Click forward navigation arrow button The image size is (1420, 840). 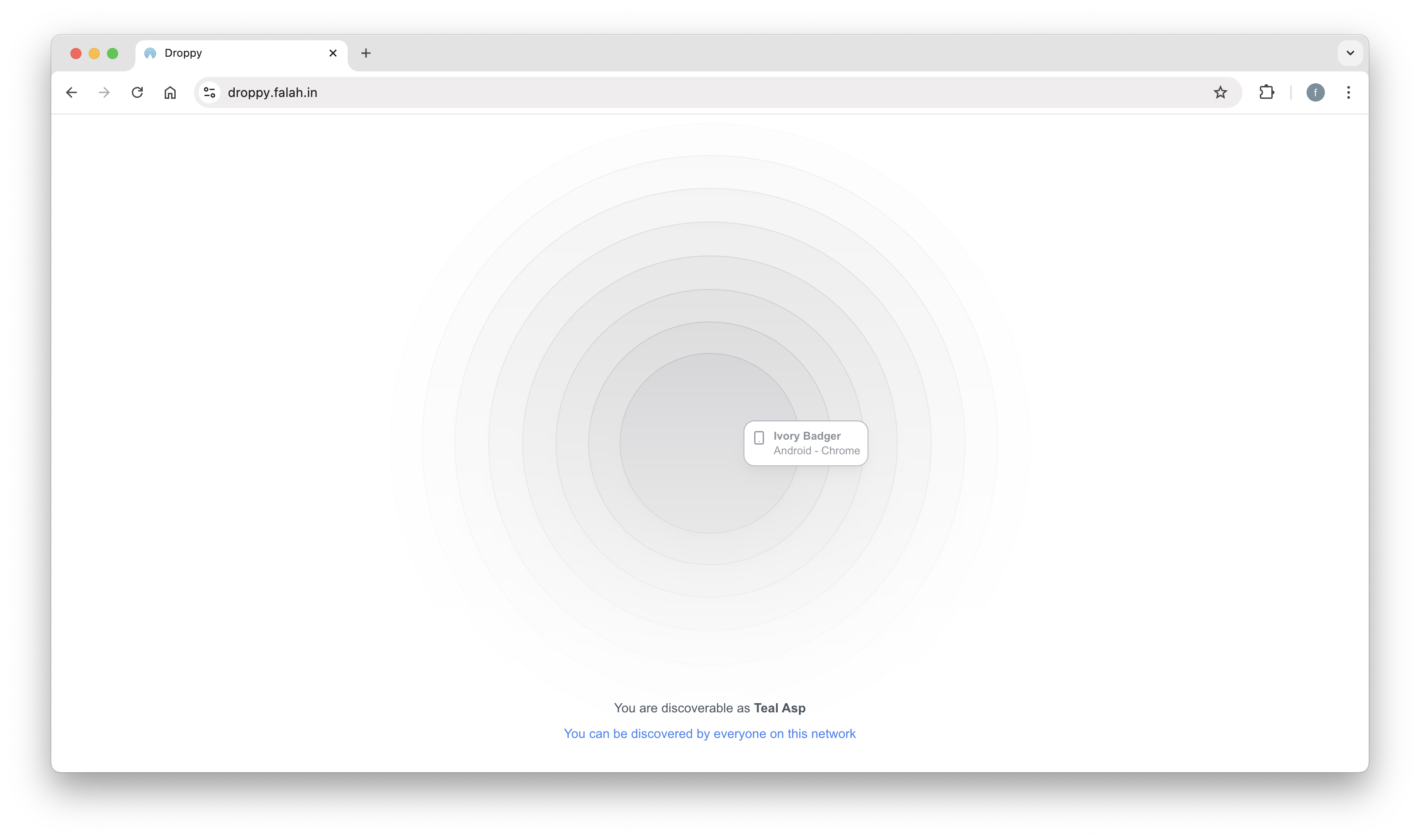pos(104,92)
